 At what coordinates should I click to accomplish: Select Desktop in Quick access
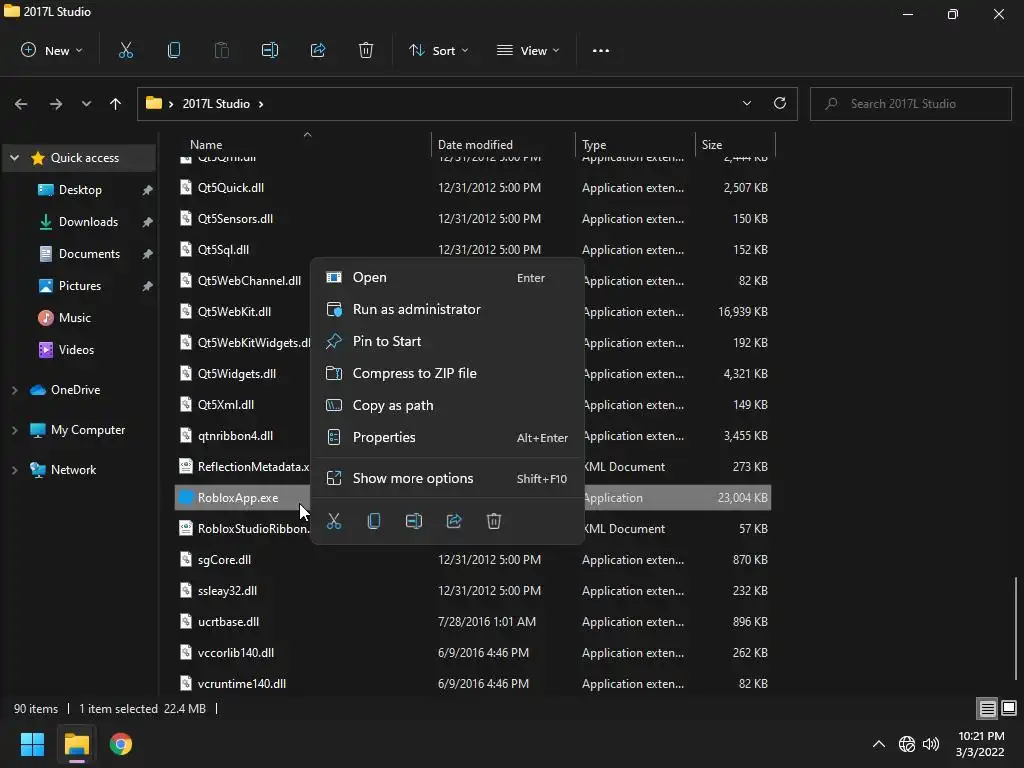pos(80,190)
